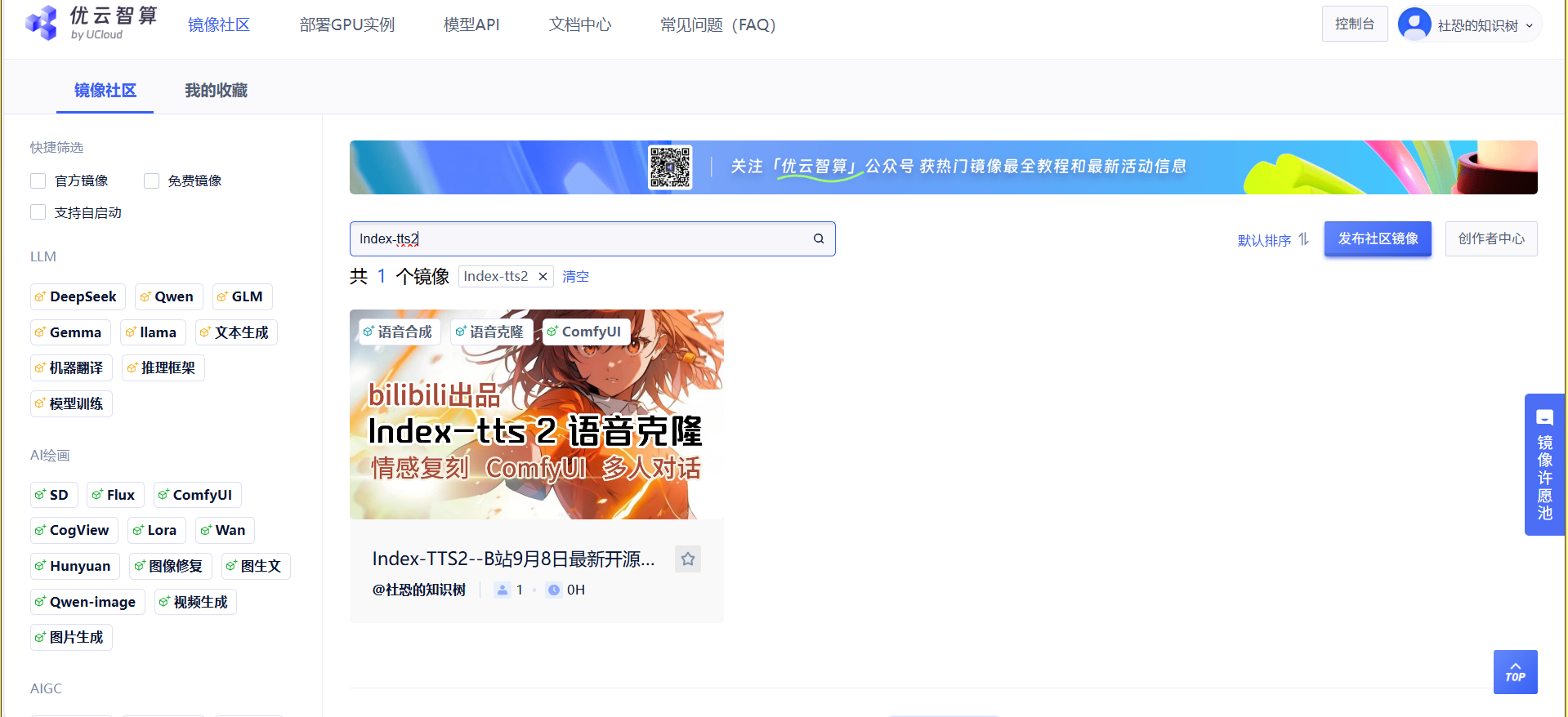Open the user avatar icon
This screenshot has width=1568, height=717.
tap(1414, 24)
